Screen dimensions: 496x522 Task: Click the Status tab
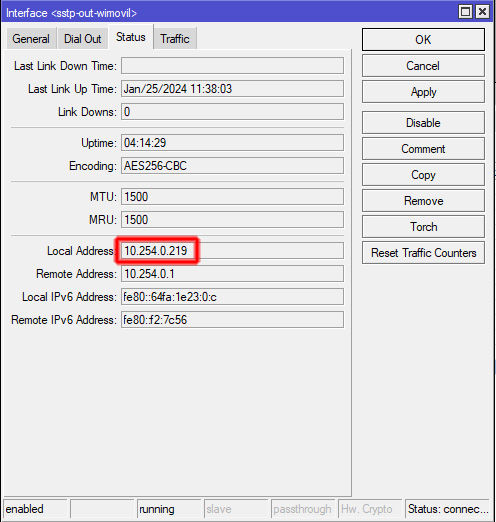[x=131, y=37]
